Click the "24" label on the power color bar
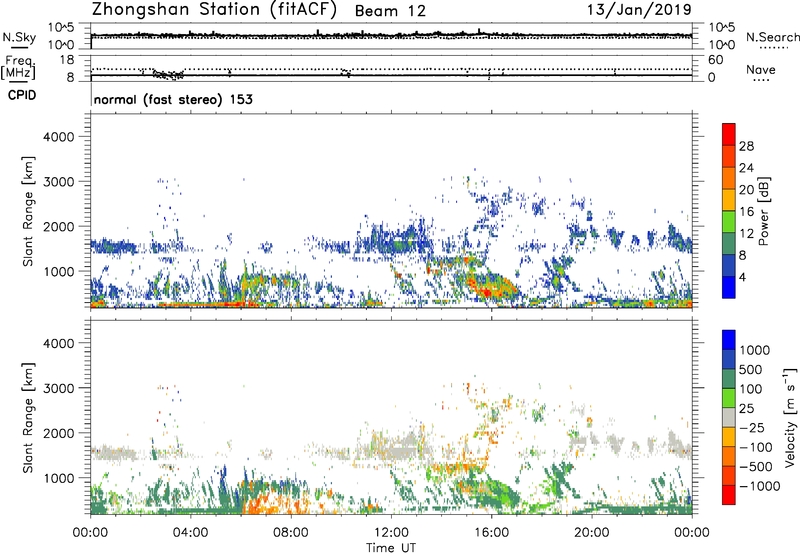This screenshot has height=554, width=800. 746,168
